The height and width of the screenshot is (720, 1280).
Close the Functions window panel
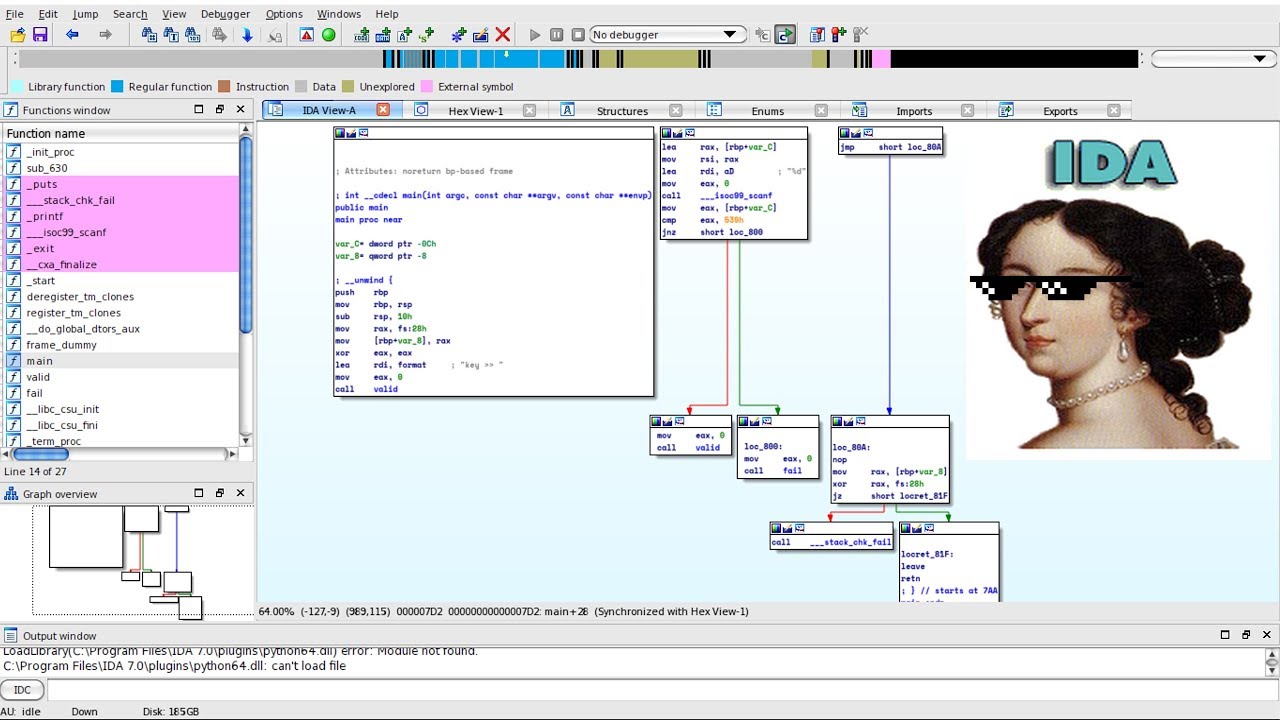pyautogui.click(x=240, y=109)
